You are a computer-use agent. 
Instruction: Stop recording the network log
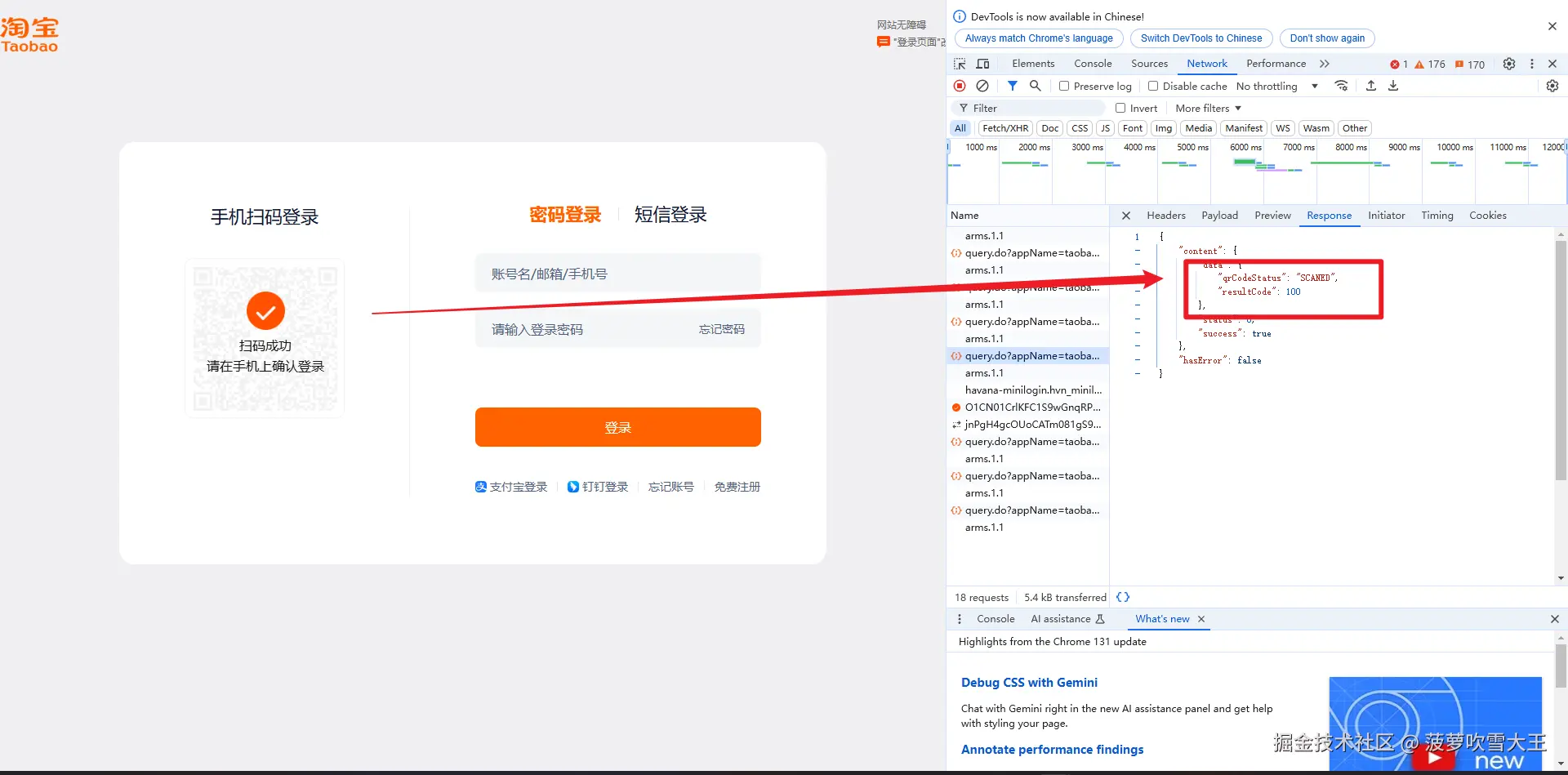(960, 86)
